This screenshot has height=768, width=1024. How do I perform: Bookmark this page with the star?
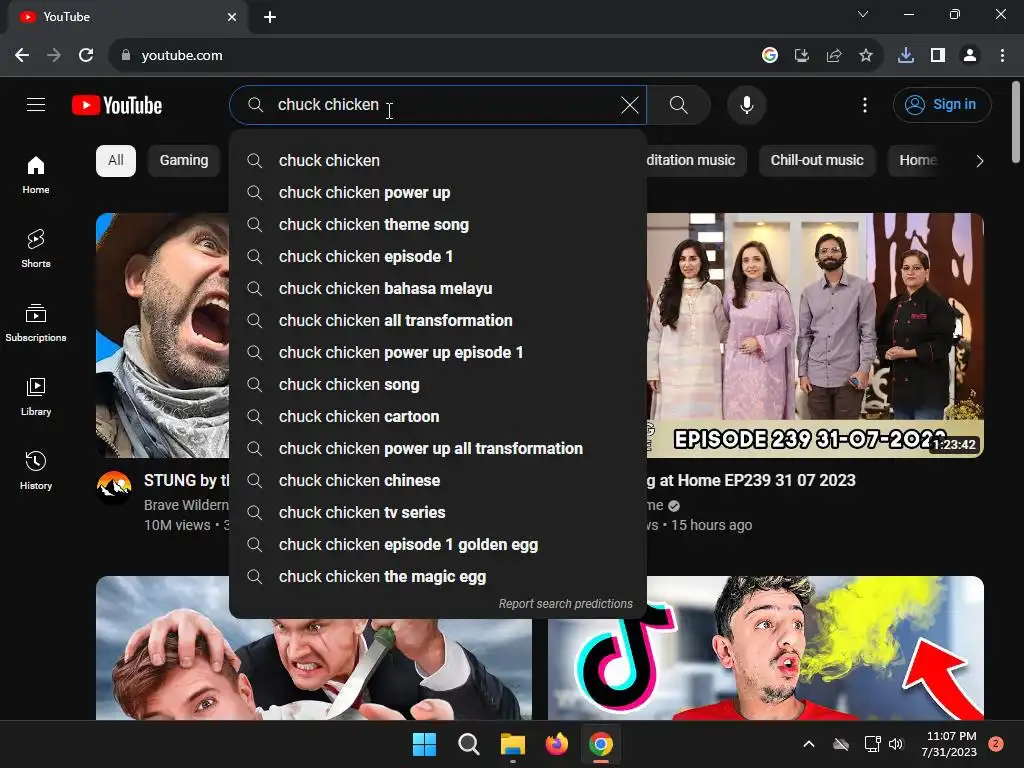point(866,56)
